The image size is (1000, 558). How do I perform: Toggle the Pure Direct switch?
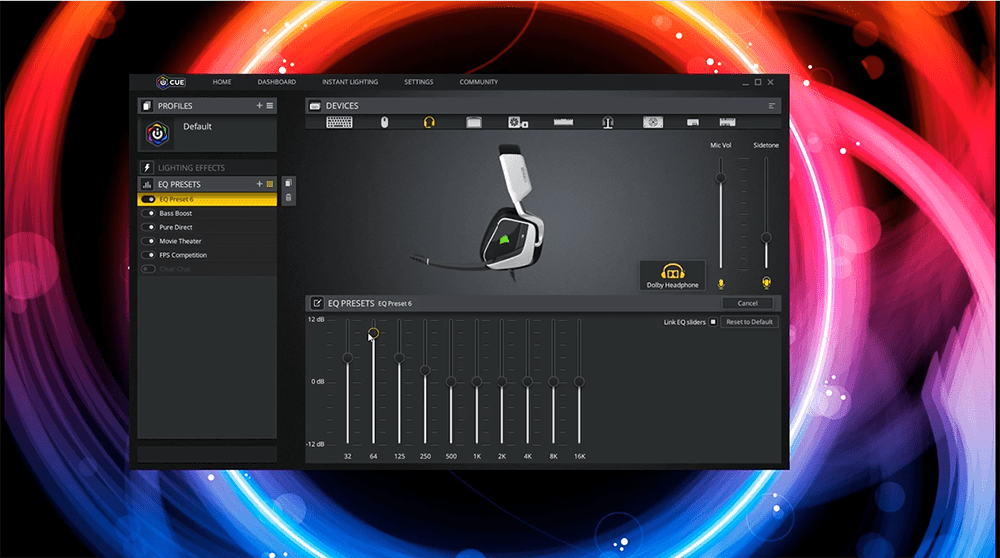tap(148, 227)
